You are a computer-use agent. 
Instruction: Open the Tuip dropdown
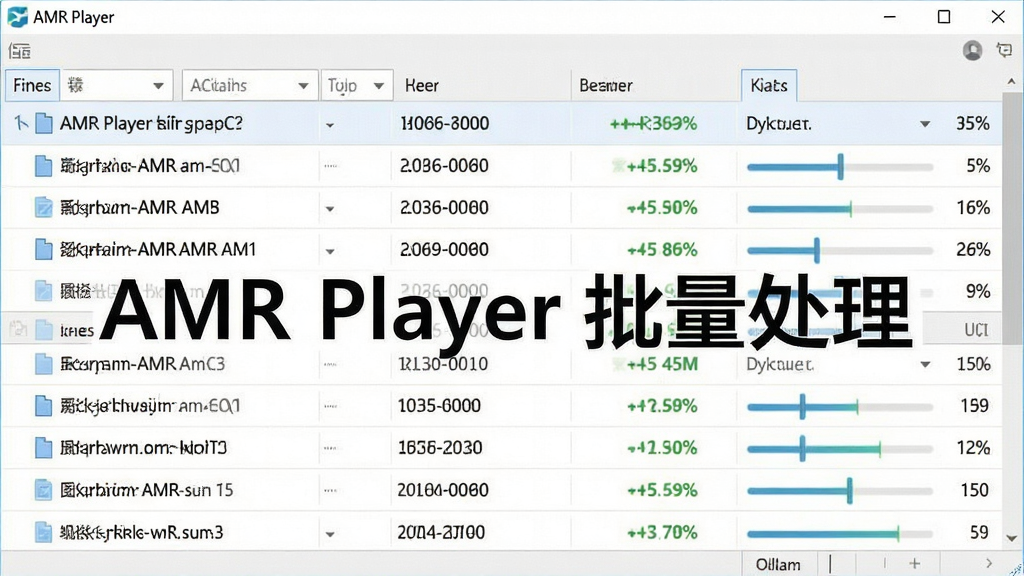pos(357,86)
